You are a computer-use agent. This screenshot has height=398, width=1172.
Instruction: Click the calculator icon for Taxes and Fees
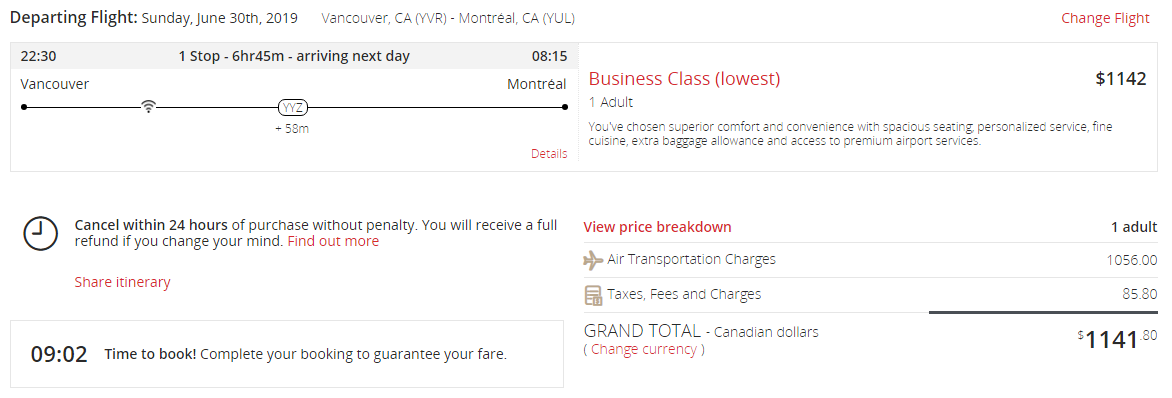593,296
